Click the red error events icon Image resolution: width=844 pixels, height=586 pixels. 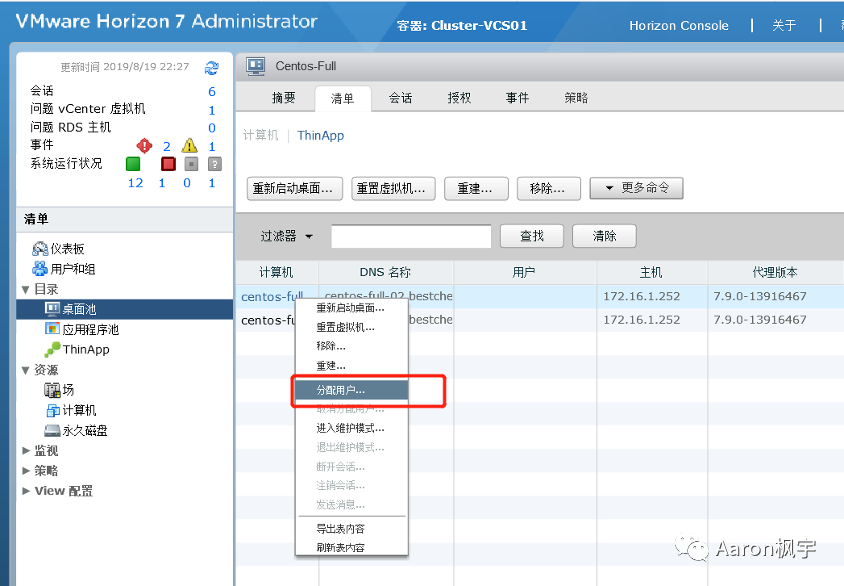click(x=144, y=145)
